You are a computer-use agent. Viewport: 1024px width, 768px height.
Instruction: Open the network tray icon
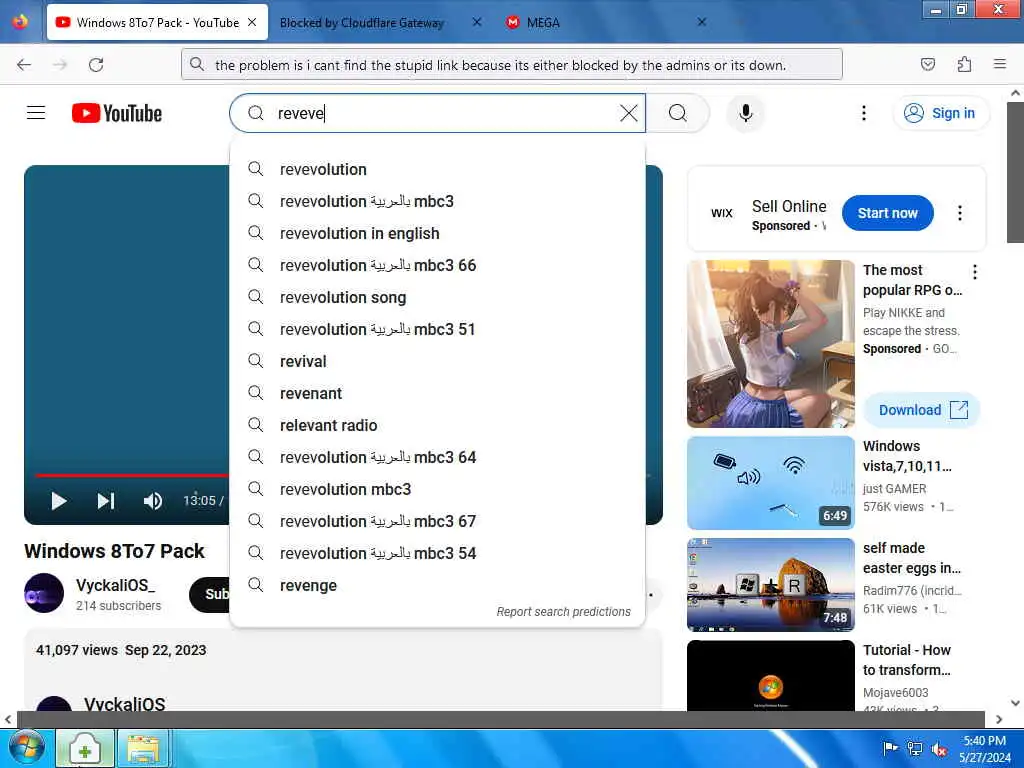tap(914, 749)
